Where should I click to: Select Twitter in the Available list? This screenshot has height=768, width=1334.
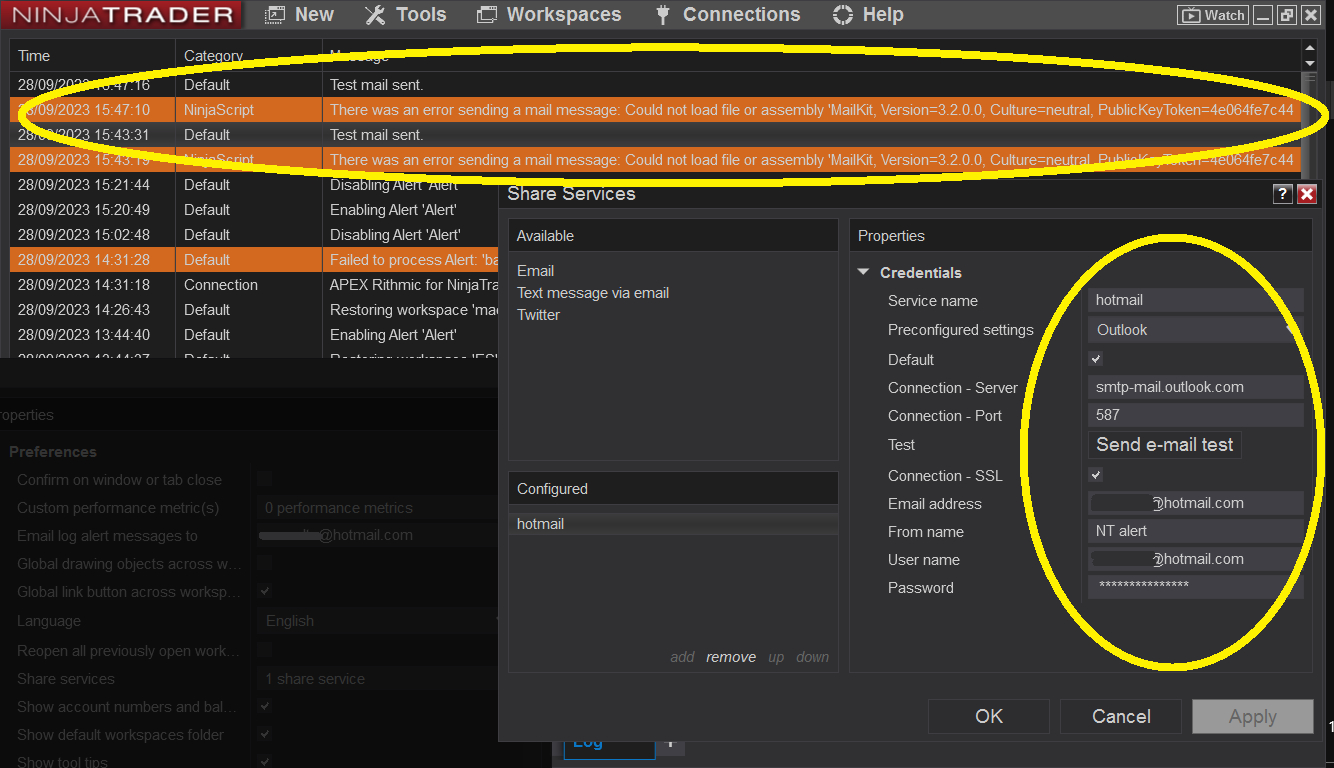click(x=539, y=315)
